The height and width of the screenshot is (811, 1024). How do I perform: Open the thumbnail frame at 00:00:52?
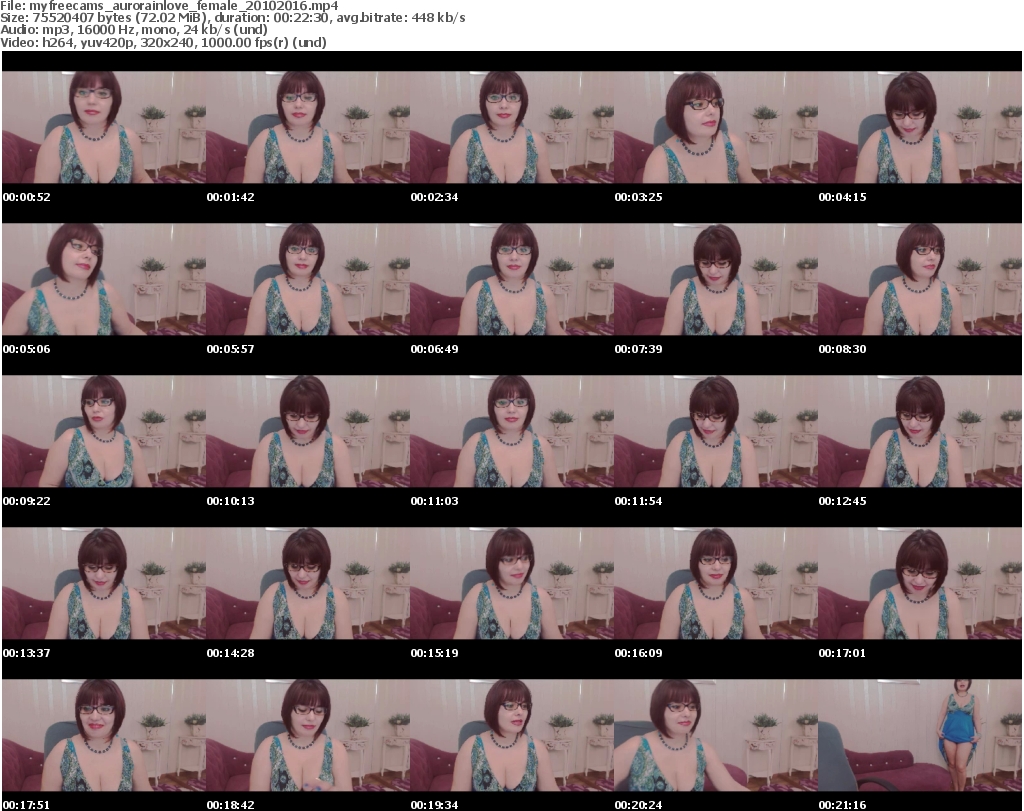pos(104,127)
